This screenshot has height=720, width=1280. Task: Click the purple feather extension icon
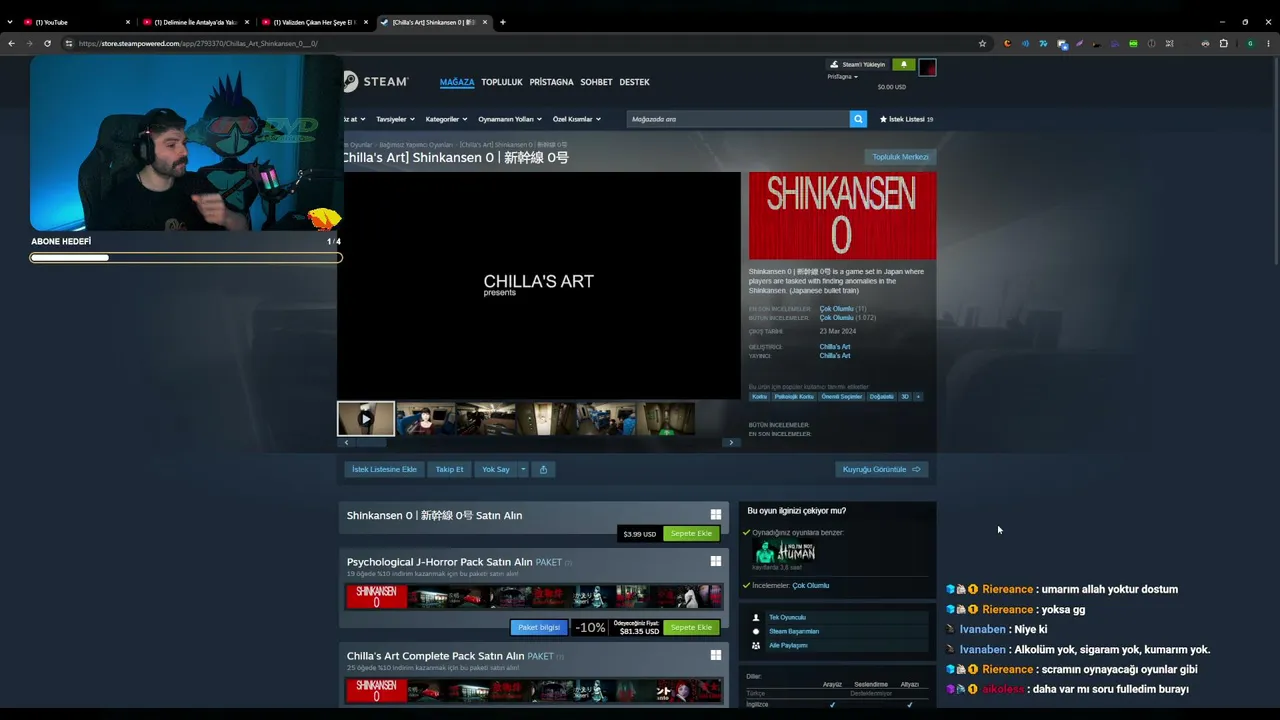point(1079,43)
